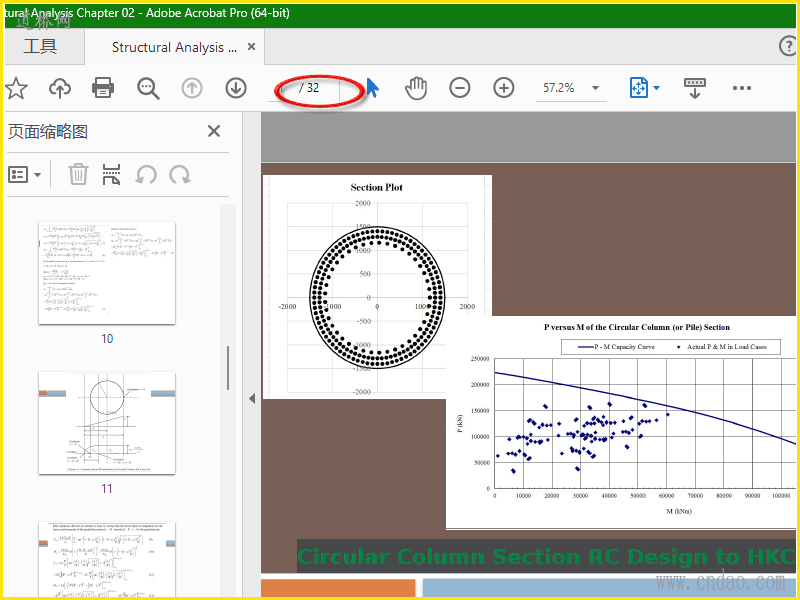
Task: Close the 页面缩略图 panel
Action: [x=213, y=131]
